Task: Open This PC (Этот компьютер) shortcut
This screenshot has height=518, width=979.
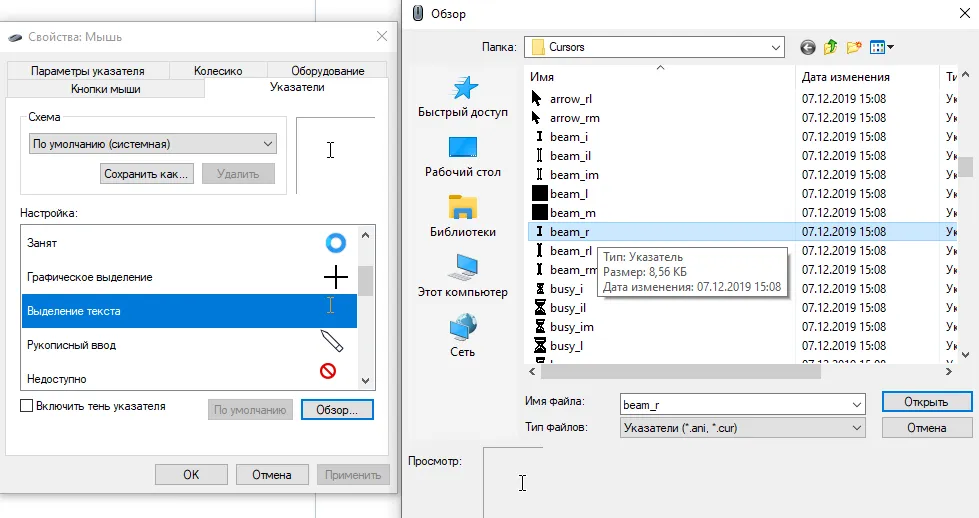Action: pos(463,276)
